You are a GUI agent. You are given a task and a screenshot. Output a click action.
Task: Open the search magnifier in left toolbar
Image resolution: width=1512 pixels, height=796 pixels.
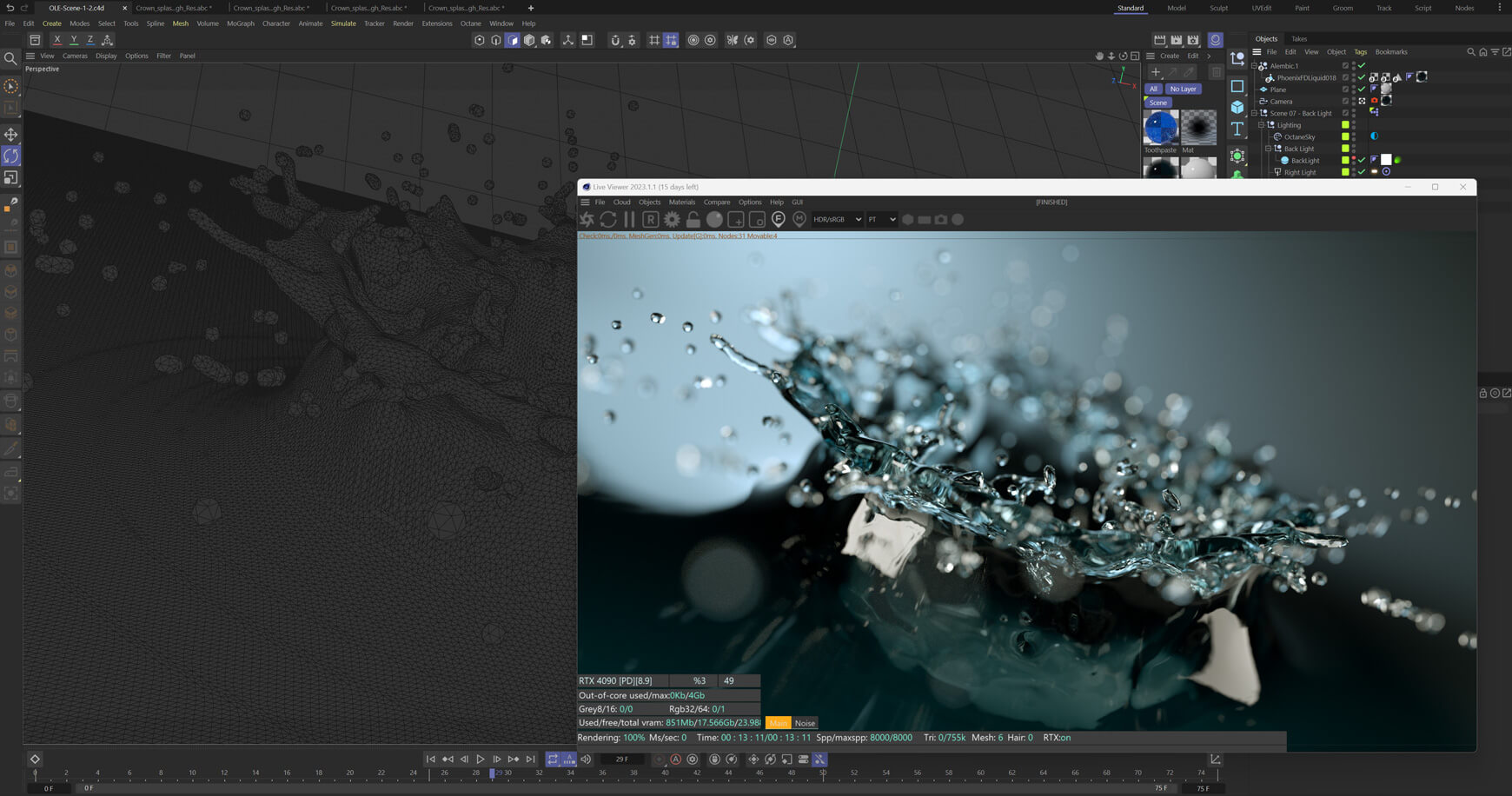(x=10, y=58)
